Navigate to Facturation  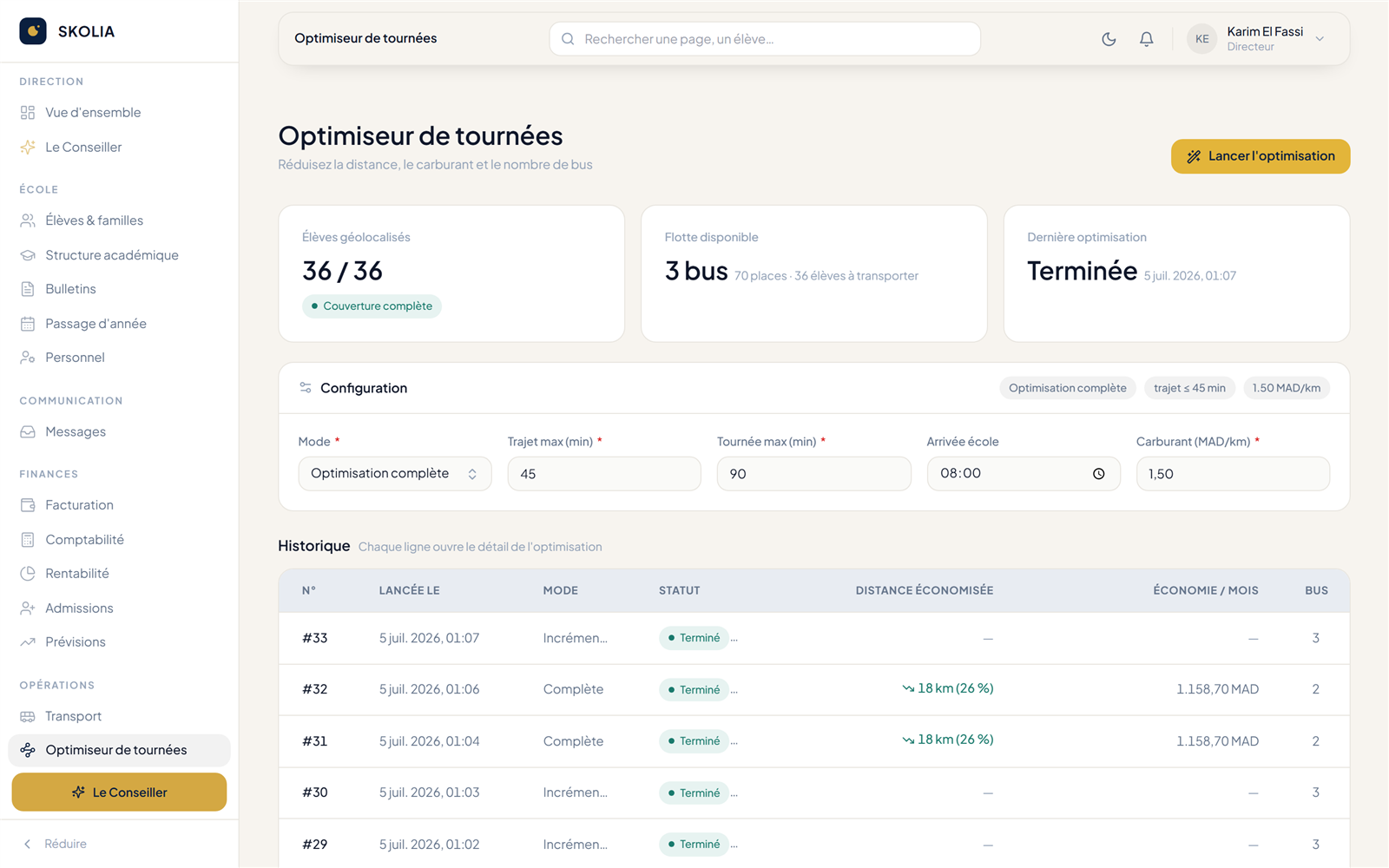[x=119, y=505]
